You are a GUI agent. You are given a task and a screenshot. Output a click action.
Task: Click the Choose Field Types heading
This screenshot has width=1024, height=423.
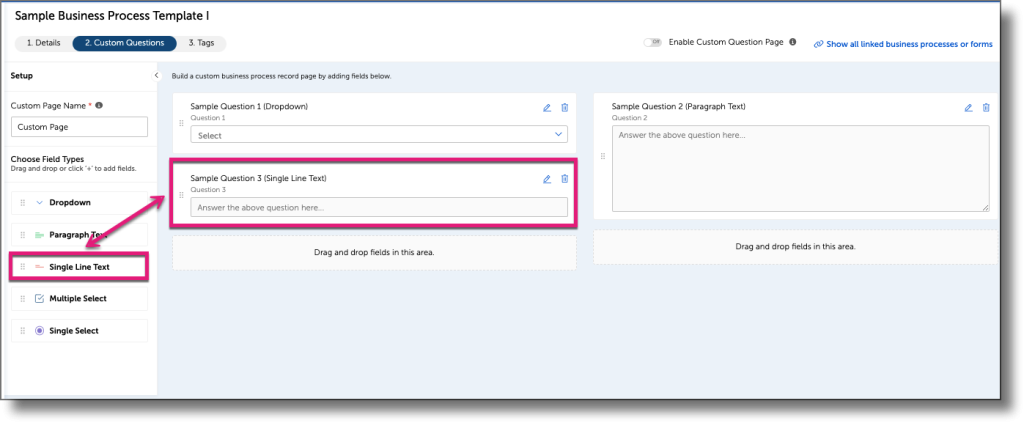(x=47, y=159)
